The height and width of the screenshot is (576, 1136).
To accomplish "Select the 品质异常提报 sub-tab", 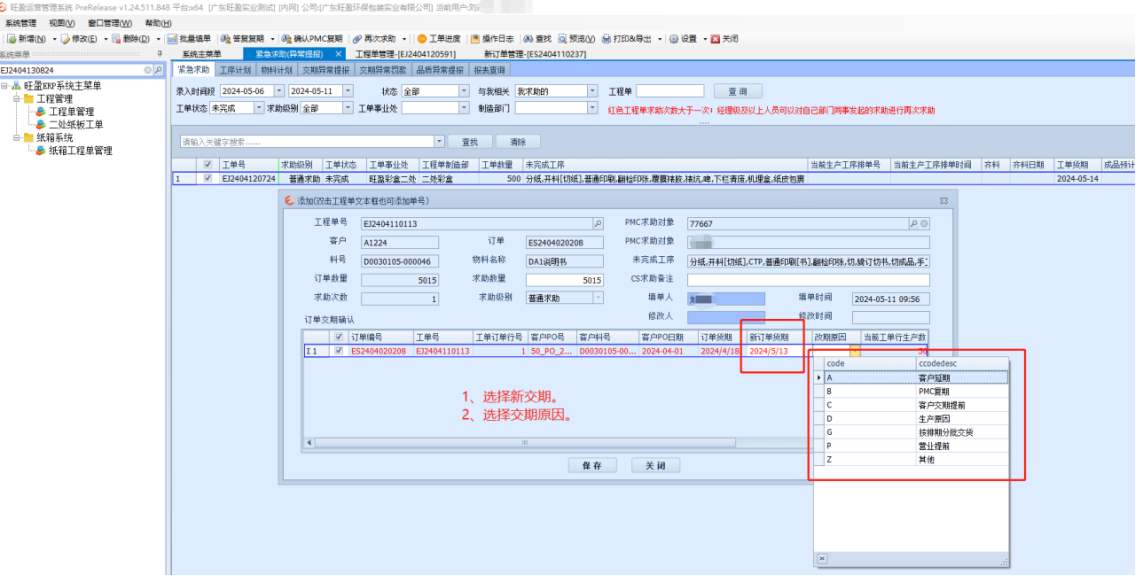I will pyautogui.click(x=439, y=70).
